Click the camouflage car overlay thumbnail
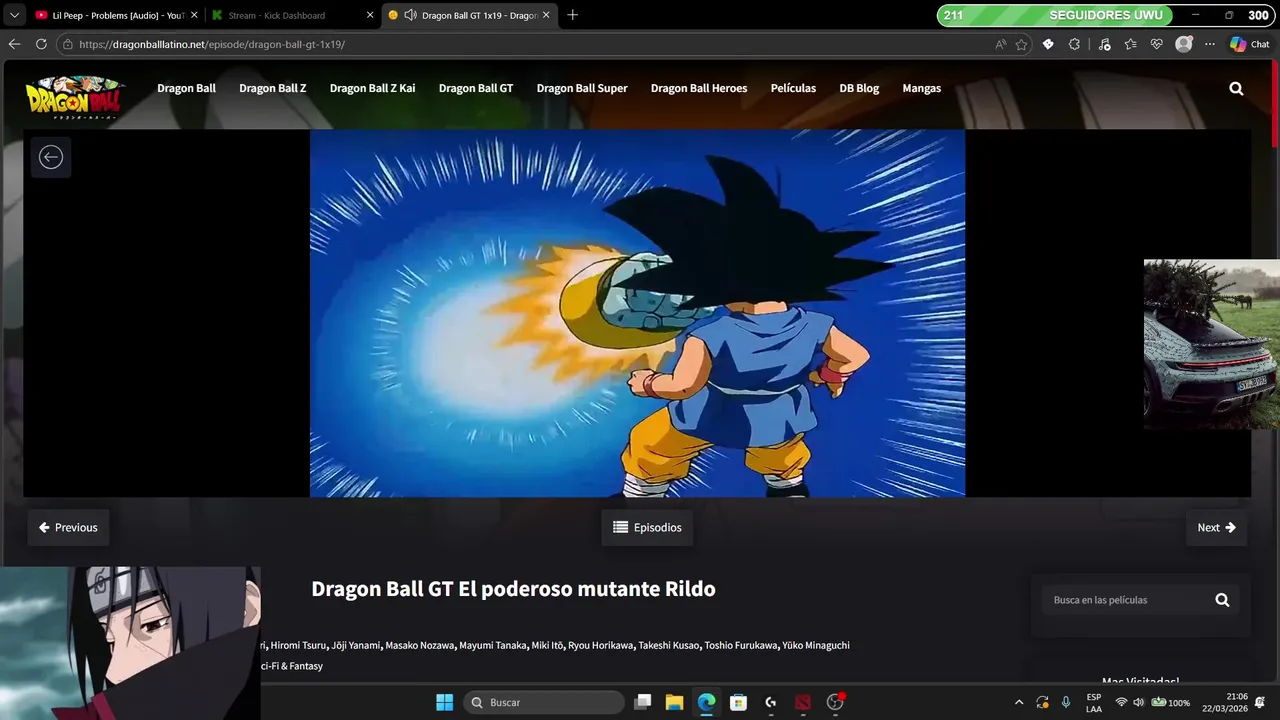The height and width of the screenshot is (720, 1280). (x=1212, y=344)
